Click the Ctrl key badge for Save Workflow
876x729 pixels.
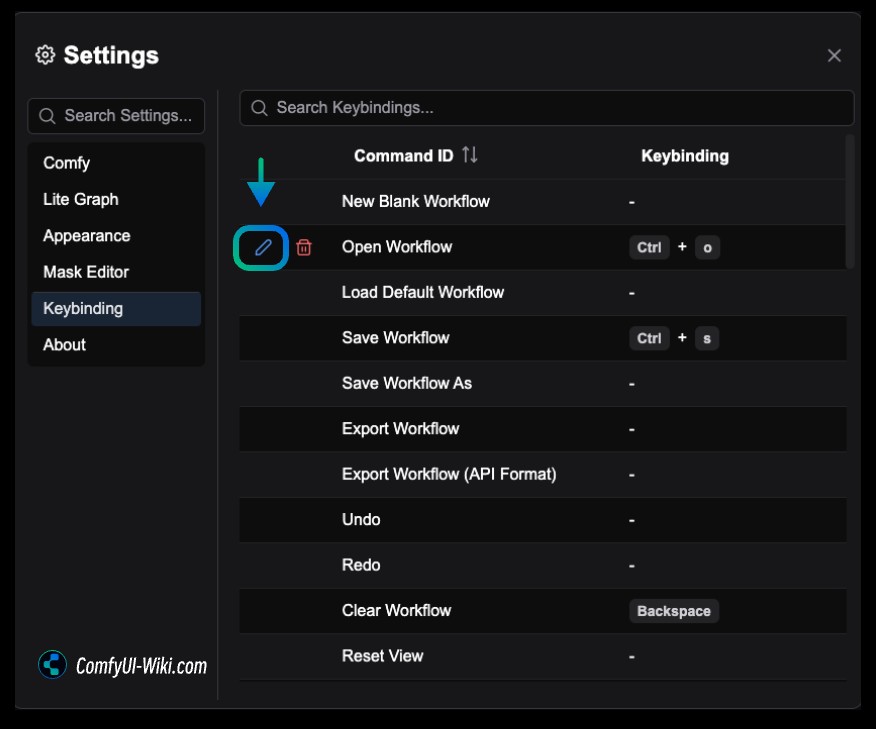pos(649,339)
